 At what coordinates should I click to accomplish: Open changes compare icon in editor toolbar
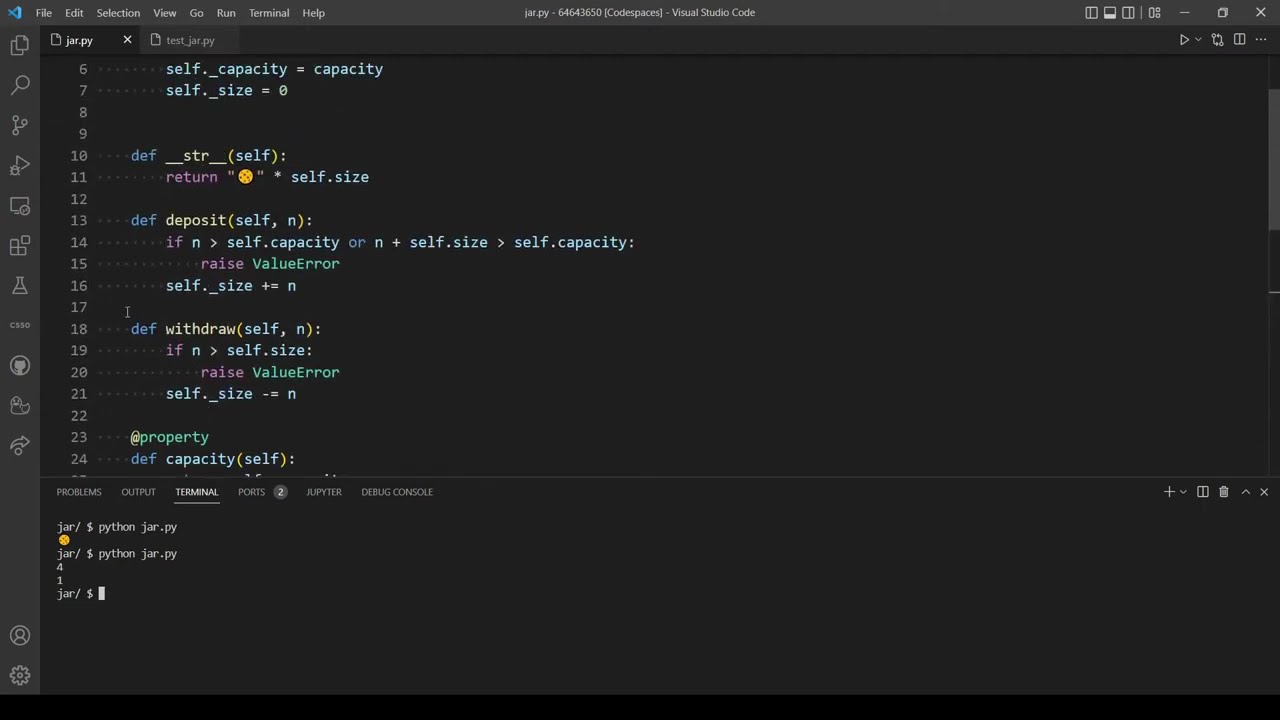pos(1217,40)
